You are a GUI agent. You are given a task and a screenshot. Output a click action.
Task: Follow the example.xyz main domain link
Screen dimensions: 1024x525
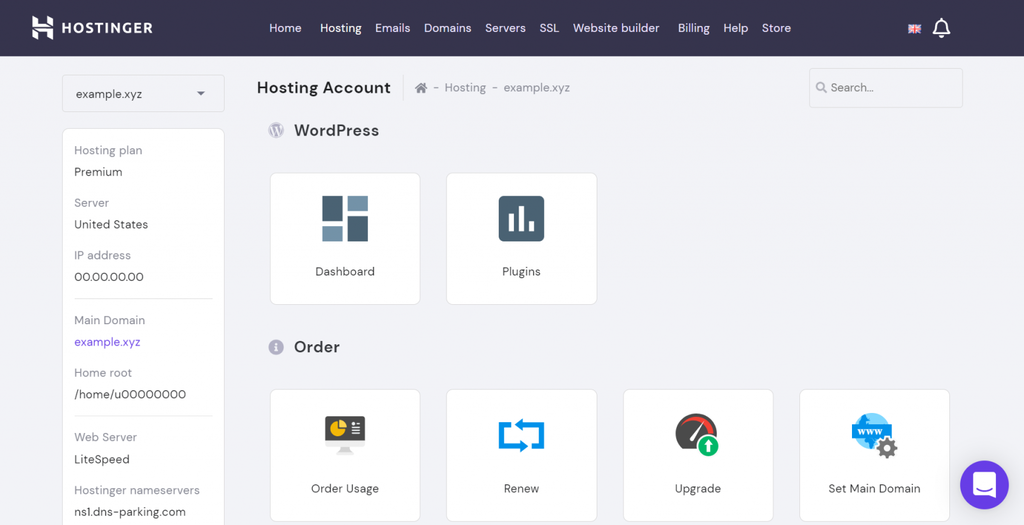tap(107, 342)
